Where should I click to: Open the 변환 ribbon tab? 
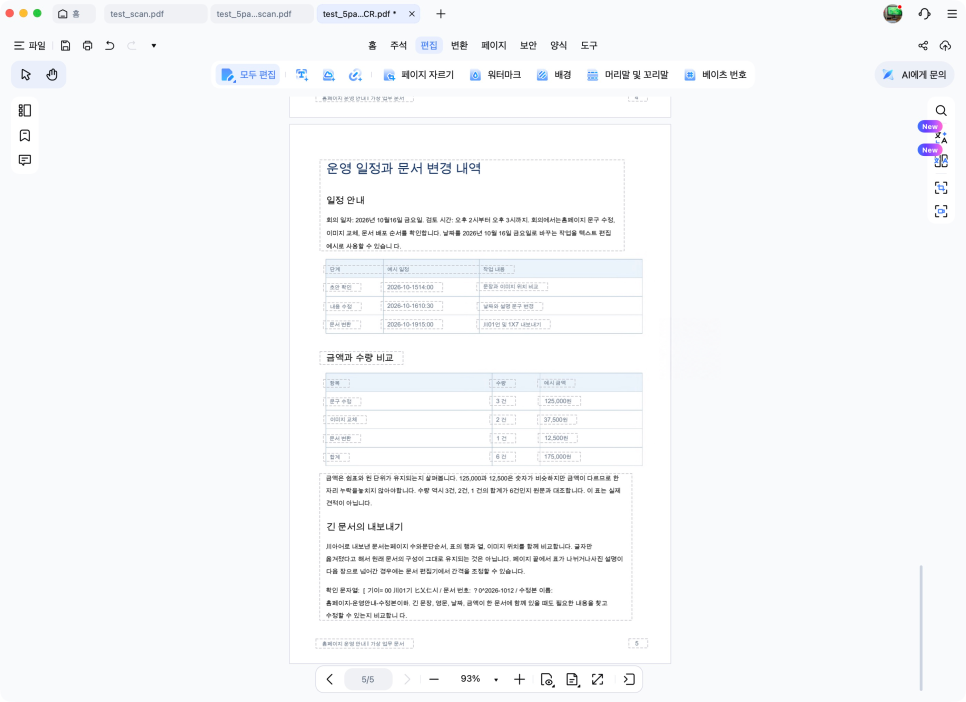tap(460, 45)
